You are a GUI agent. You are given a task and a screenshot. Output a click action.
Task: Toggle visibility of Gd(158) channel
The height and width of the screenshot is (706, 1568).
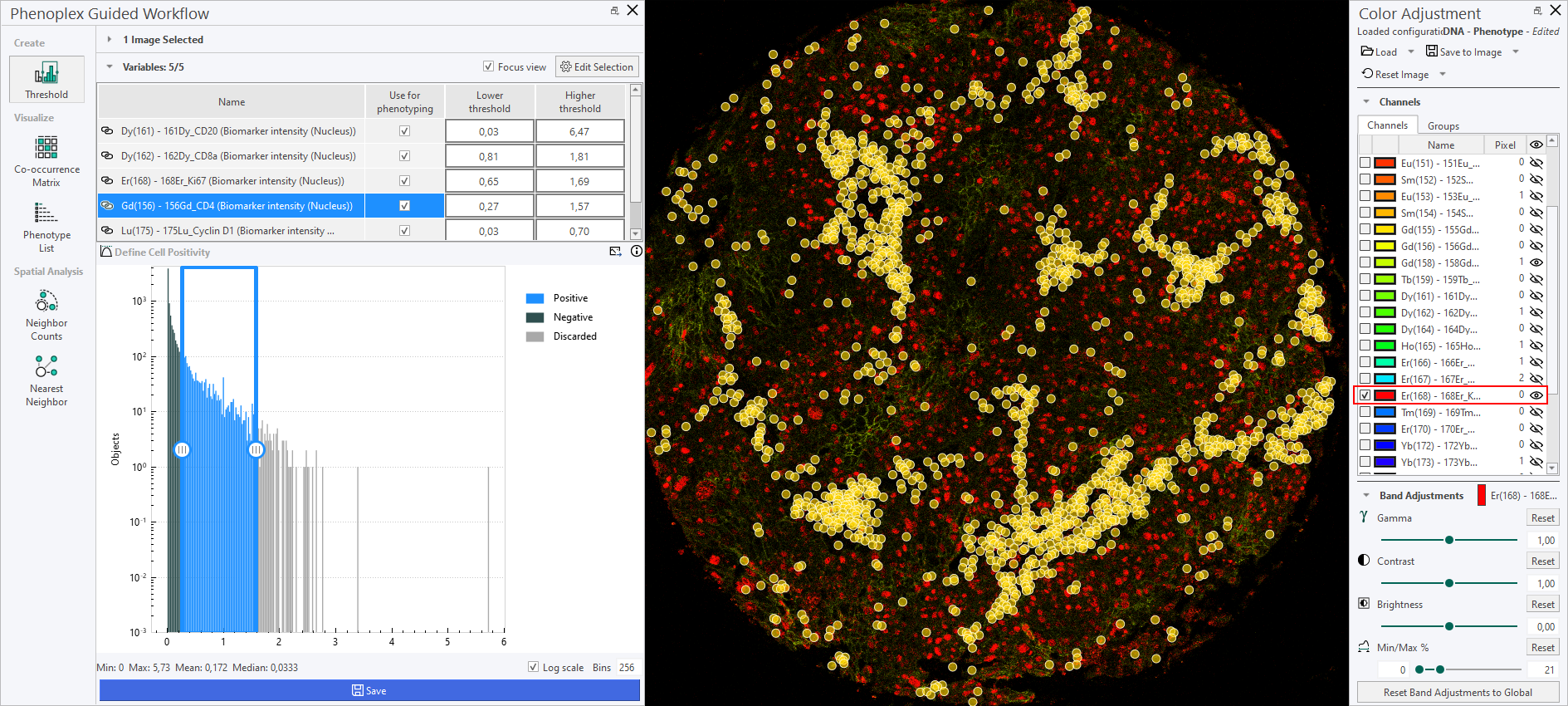click(1536, 262)
